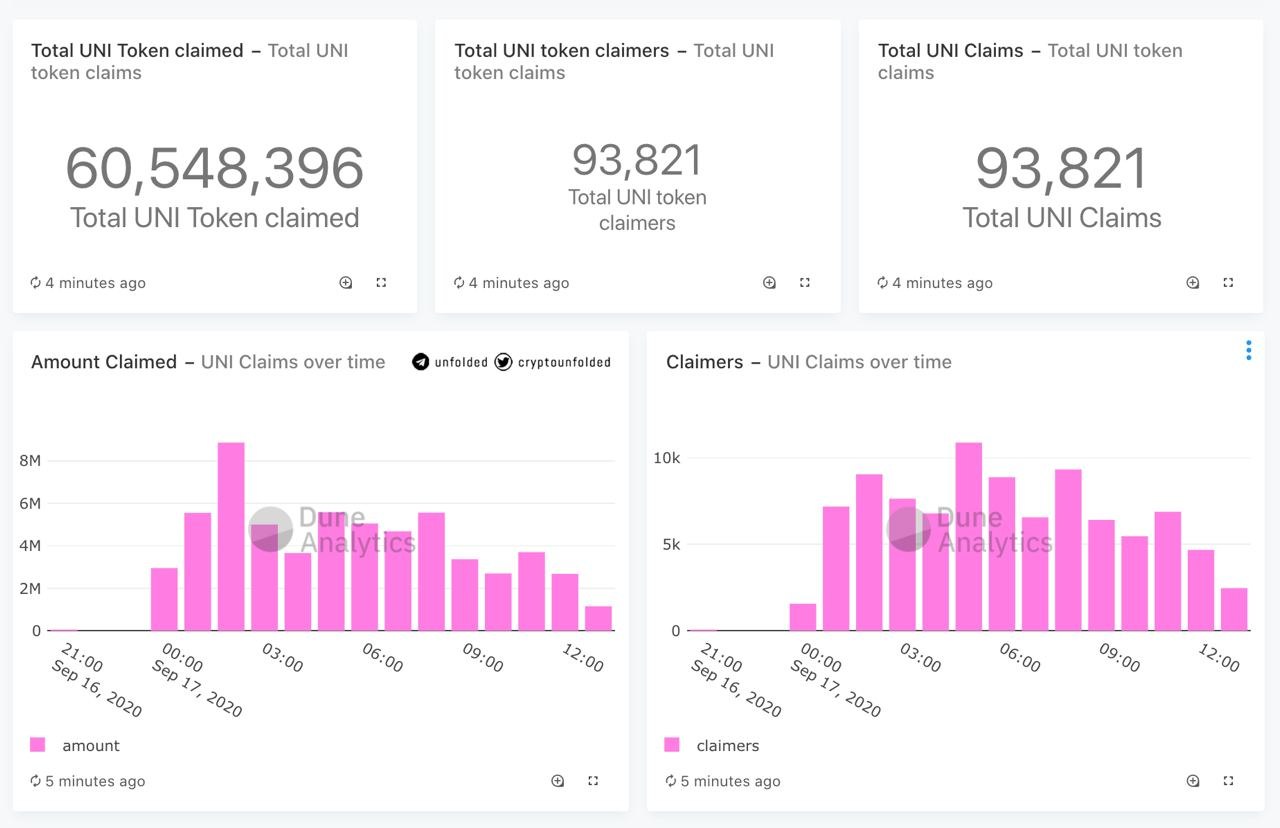This screenshot has height=828, width=1280.
Task: Click the 93,821 Total UNI token claimers value
Action: coord(637,160)
